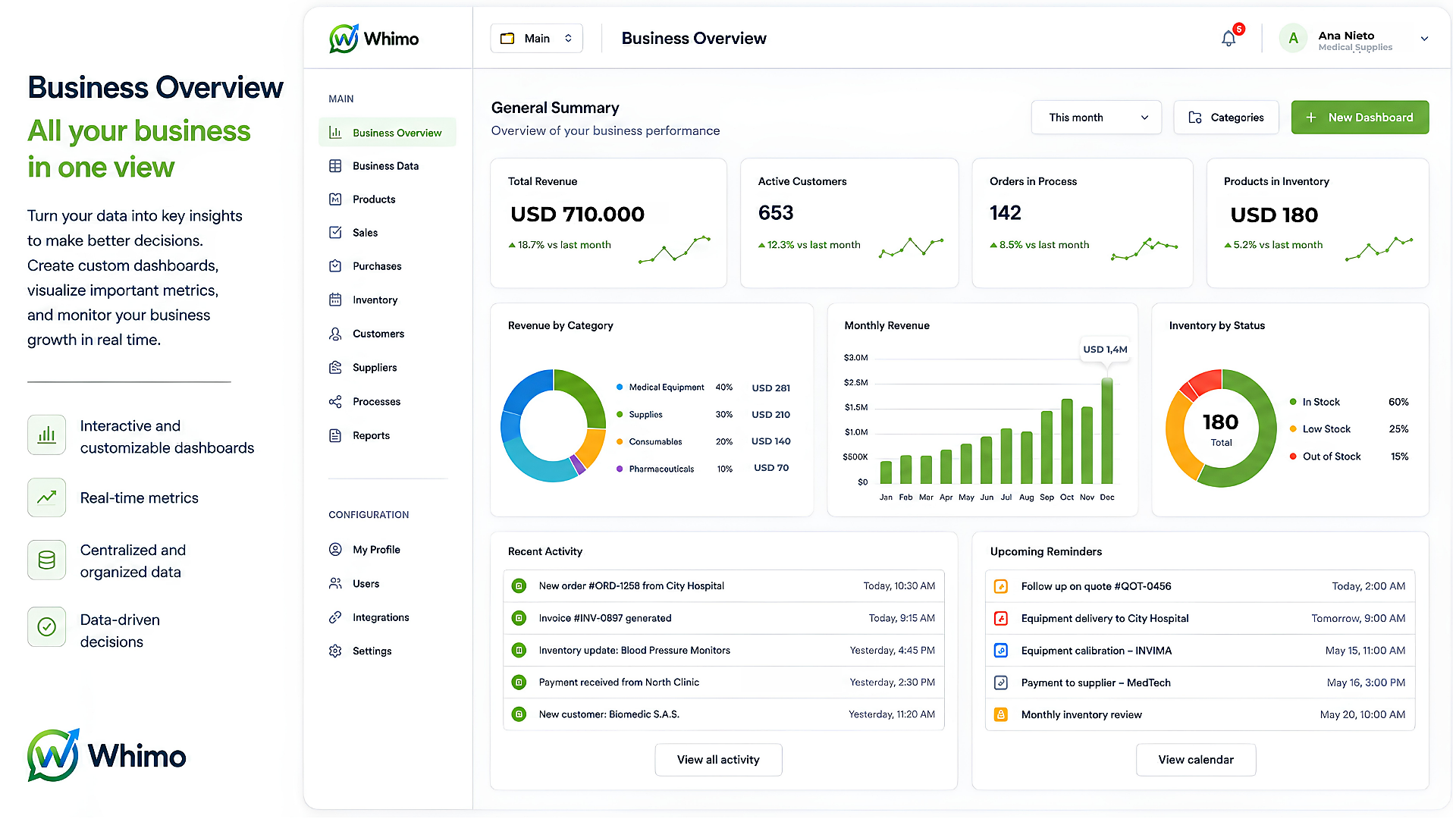
Task: Click the Active Customers card
Action: pyautogui.click(x=849, y=223)
